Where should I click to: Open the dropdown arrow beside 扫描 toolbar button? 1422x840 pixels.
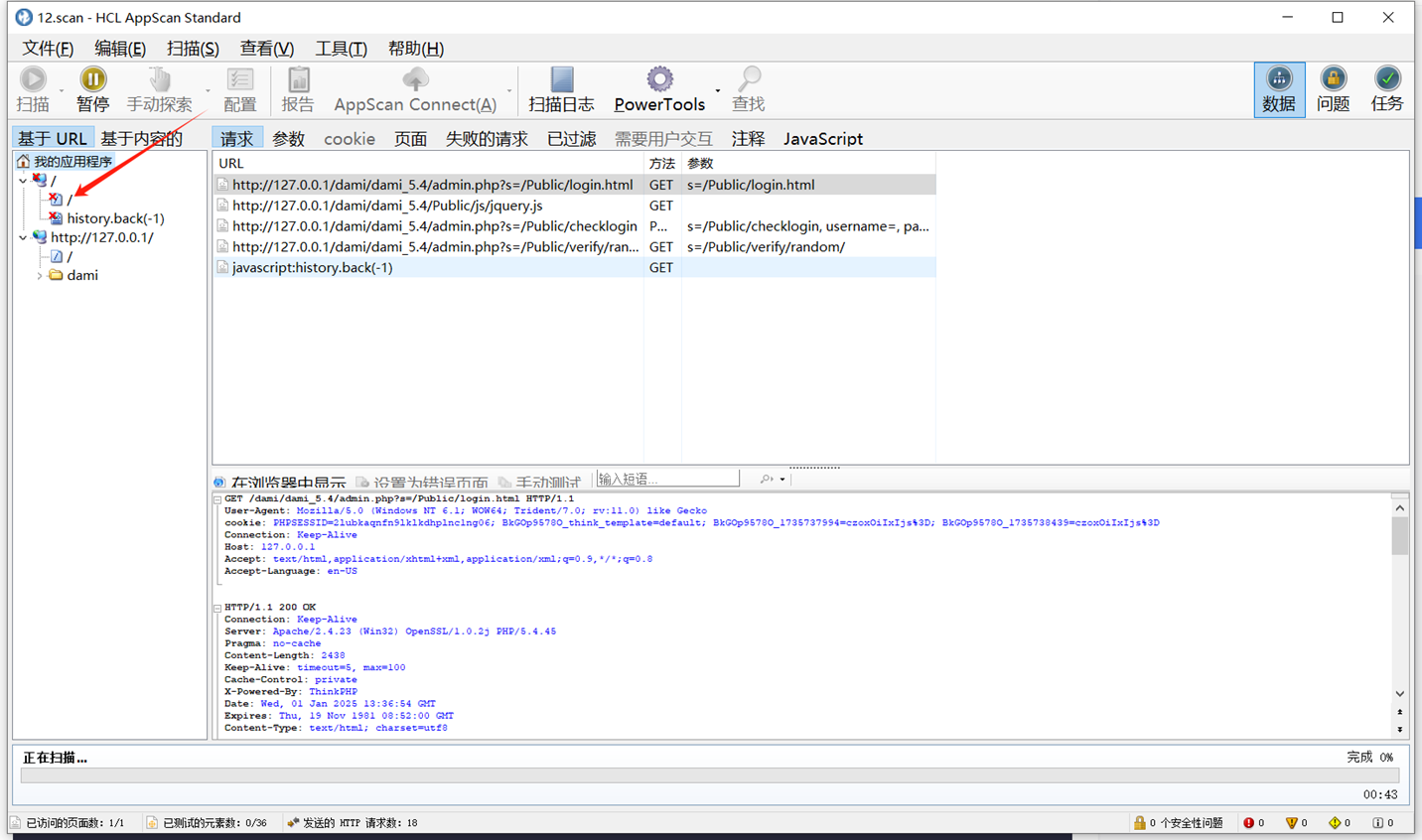(62, 90)
